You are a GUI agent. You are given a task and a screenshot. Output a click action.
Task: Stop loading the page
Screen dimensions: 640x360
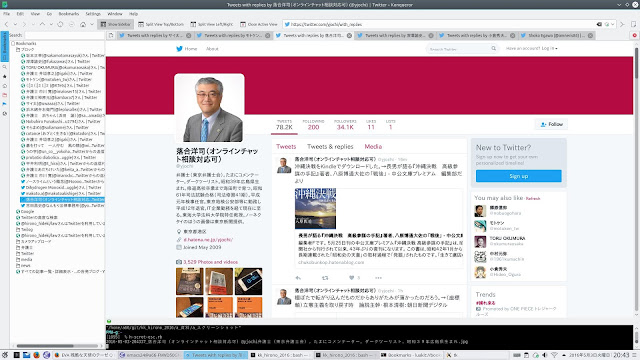72,24
